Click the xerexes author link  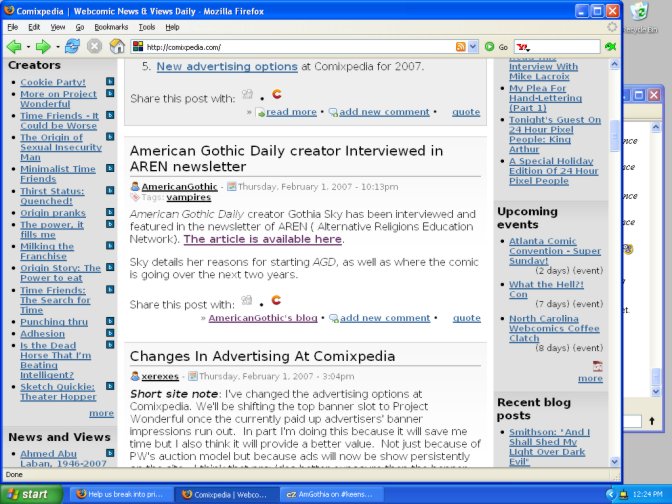pos(160,376)
